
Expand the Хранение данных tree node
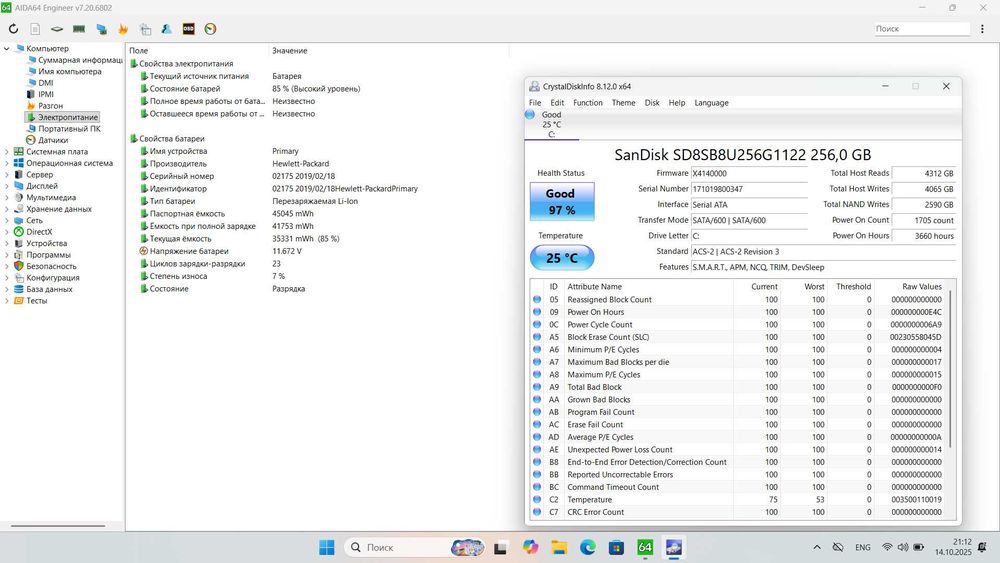click(x=6, y=209)
